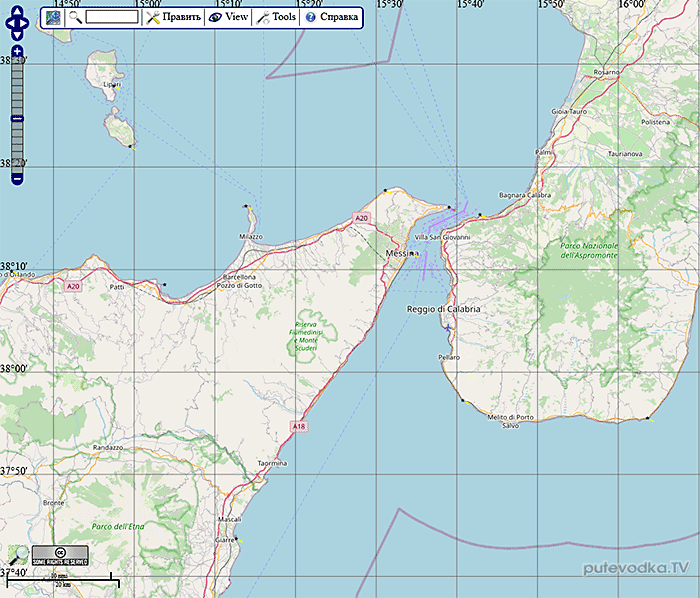Click the Riserva Fiumedinisi e Monte Scuderi label
The width and height of the screenshot is (700, 598).
pos(306,336)
